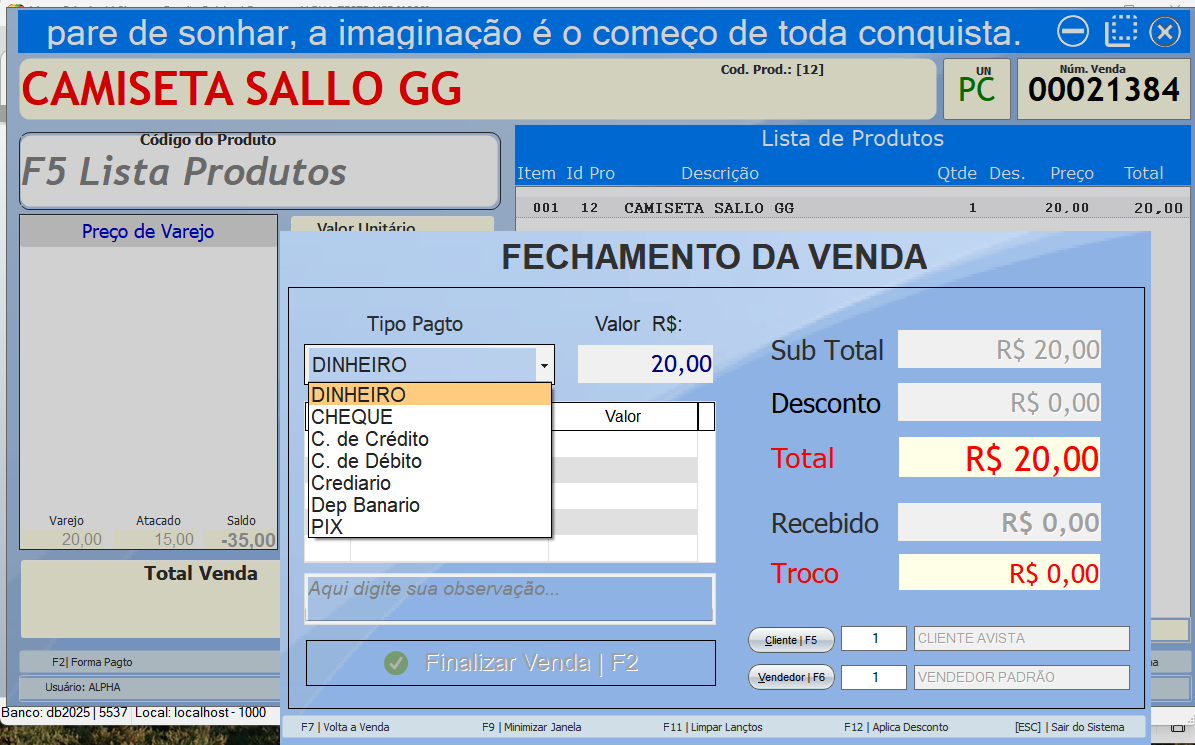Click the UN PC unit indicator icon
The height and width of the screenshot is (745, 1195).
(x=977, y=88)
